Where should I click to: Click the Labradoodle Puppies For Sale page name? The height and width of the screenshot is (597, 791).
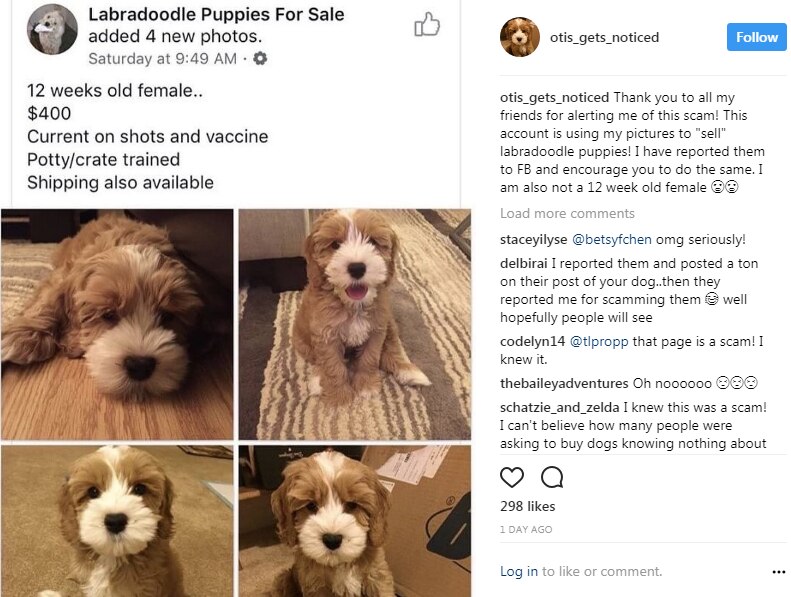pos(216,14)
